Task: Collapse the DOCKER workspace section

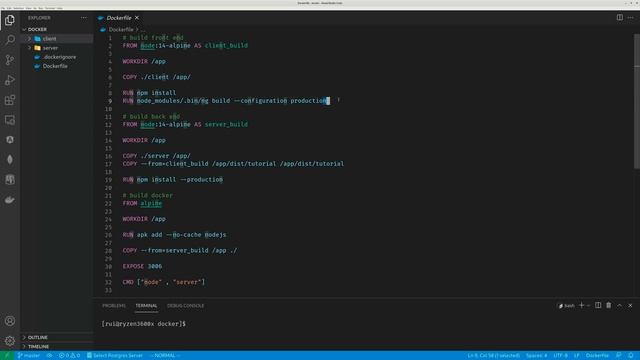Action: pyautogui.click(x=57, y=29)
